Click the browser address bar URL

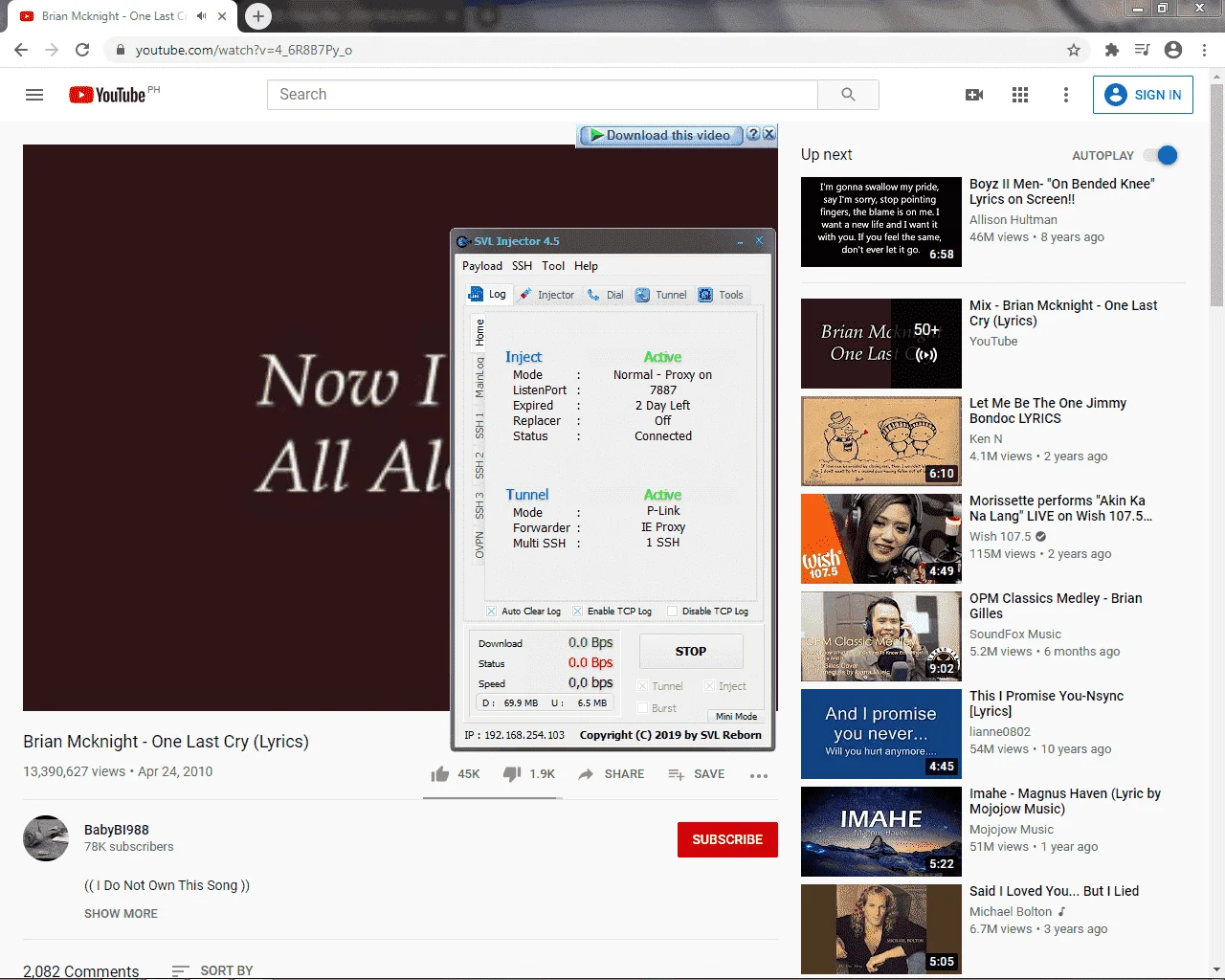(244, 50)
